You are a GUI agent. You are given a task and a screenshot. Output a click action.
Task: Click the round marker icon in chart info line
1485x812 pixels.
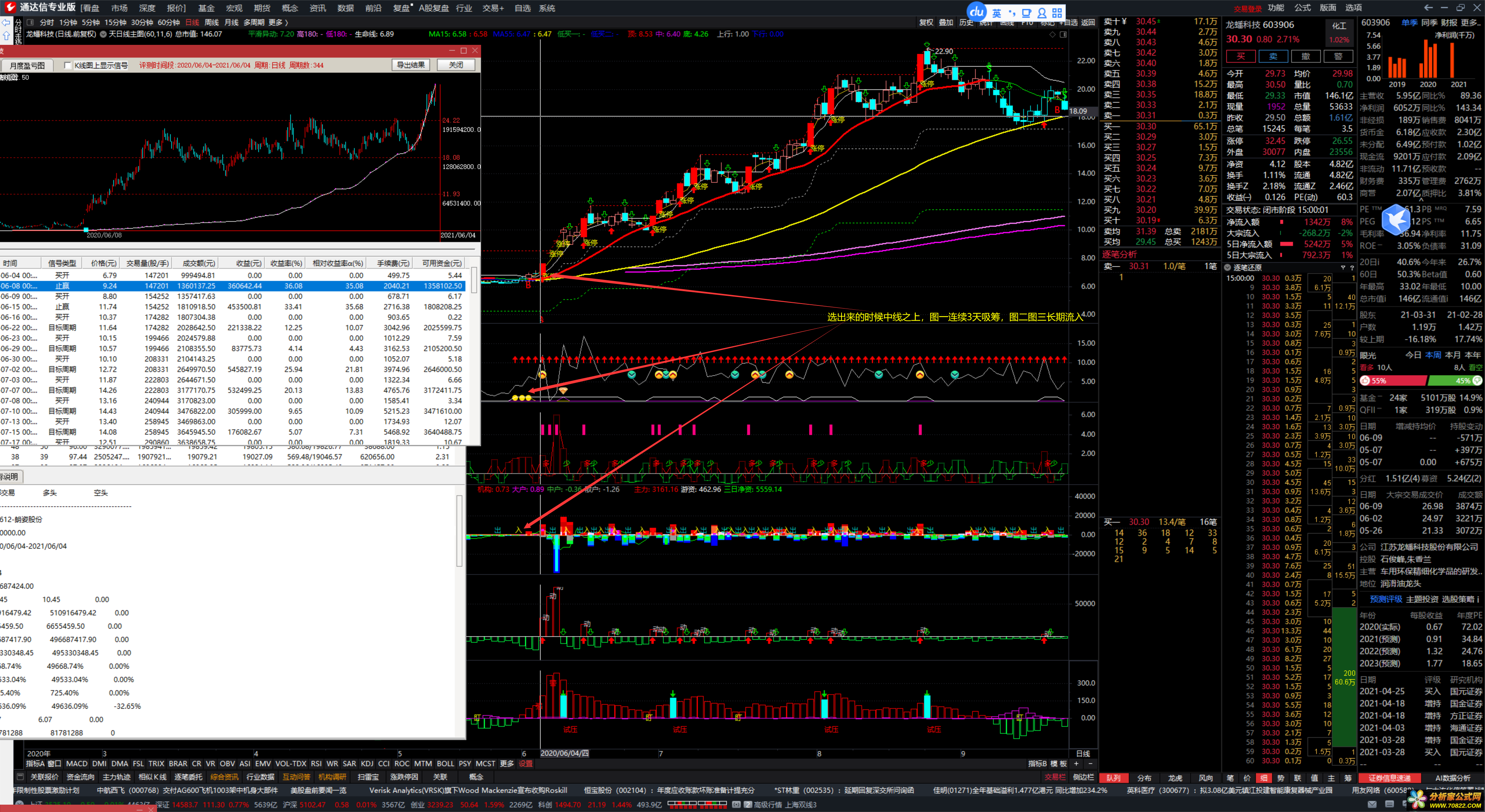(103, 34)
